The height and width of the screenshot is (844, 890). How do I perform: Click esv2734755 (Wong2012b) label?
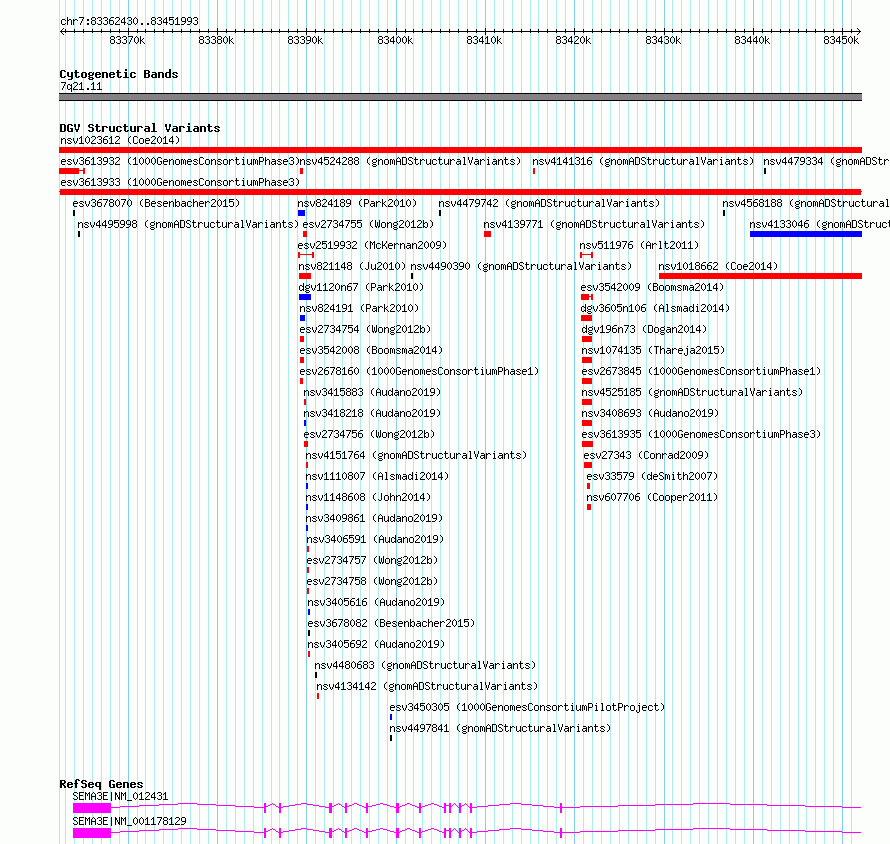point(368,224)
